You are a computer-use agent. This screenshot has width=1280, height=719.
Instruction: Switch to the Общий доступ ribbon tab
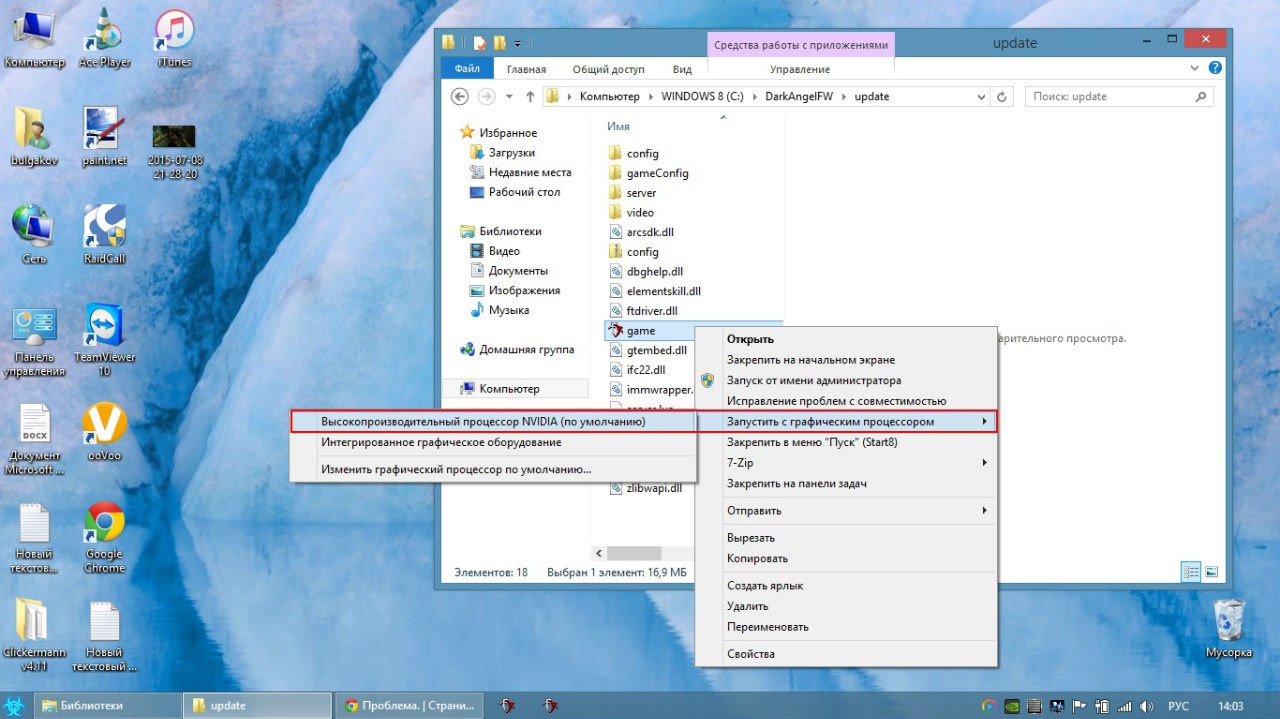tap(608, 69)
